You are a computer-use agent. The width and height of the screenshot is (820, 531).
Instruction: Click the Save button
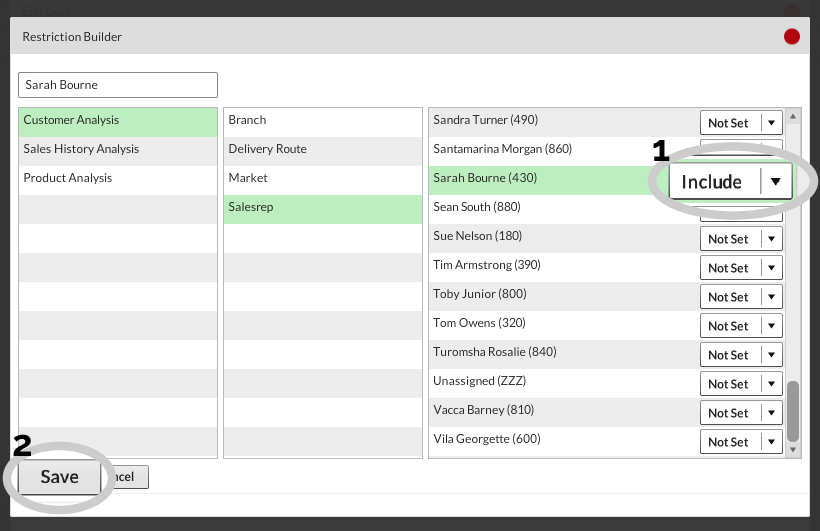click(60, 477)
